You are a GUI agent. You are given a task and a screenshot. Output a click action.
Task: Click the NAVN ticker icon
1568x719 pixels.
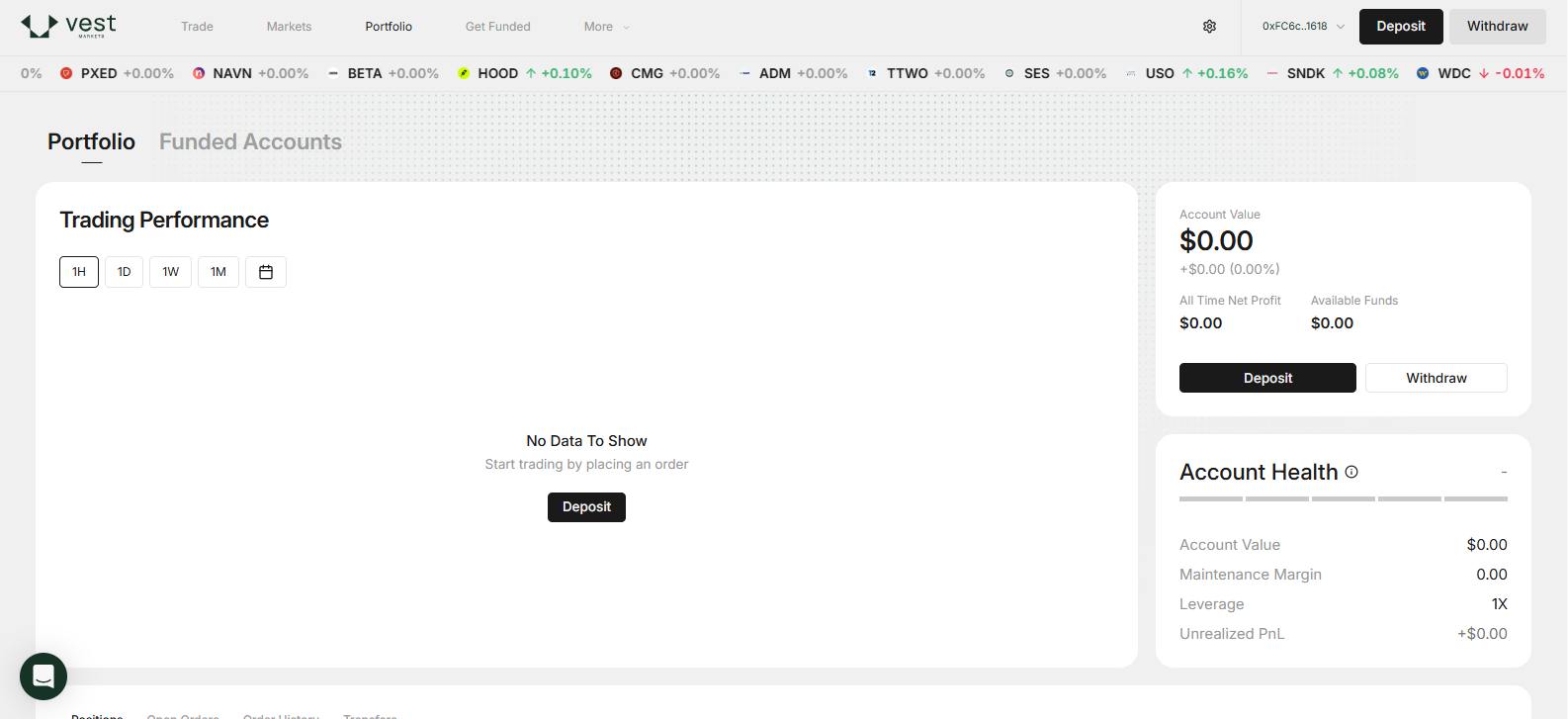point(199,73)
